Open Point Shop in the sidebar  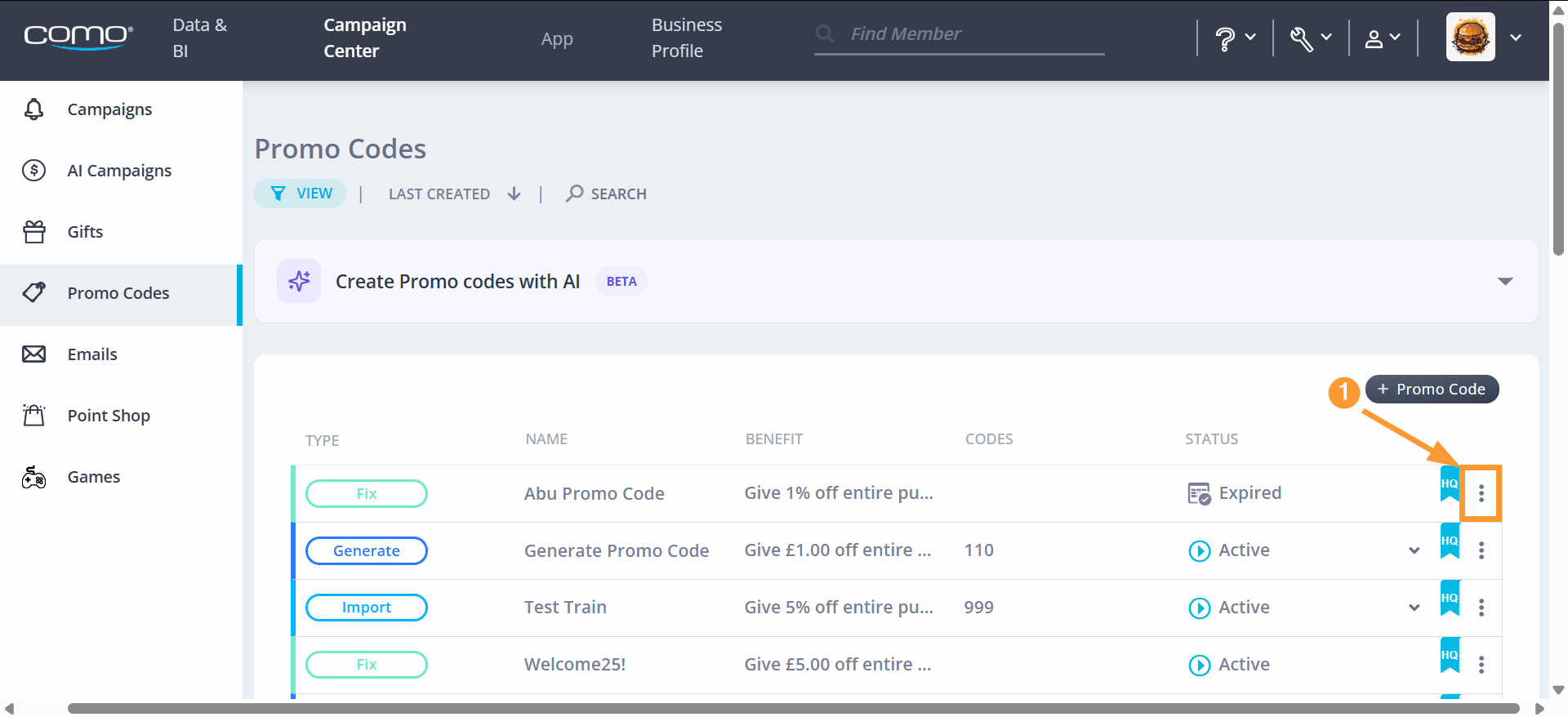pyautogui.click(x=121, y=416)
